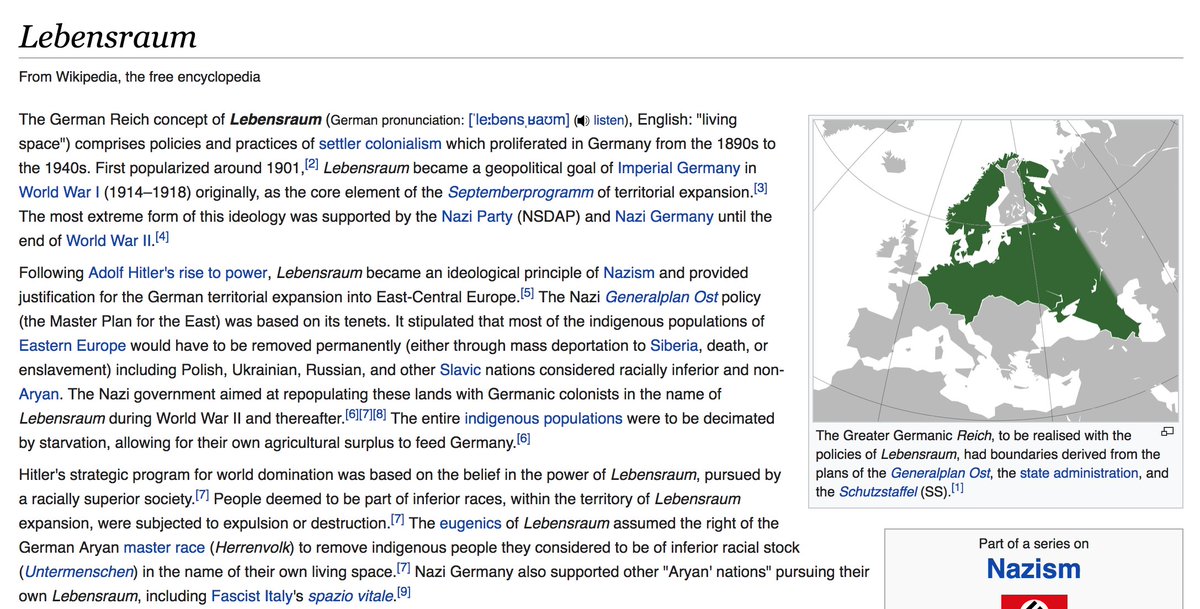
Task: Open 'Generalplan Ost' link in paragraph
Action: [661, 297]
